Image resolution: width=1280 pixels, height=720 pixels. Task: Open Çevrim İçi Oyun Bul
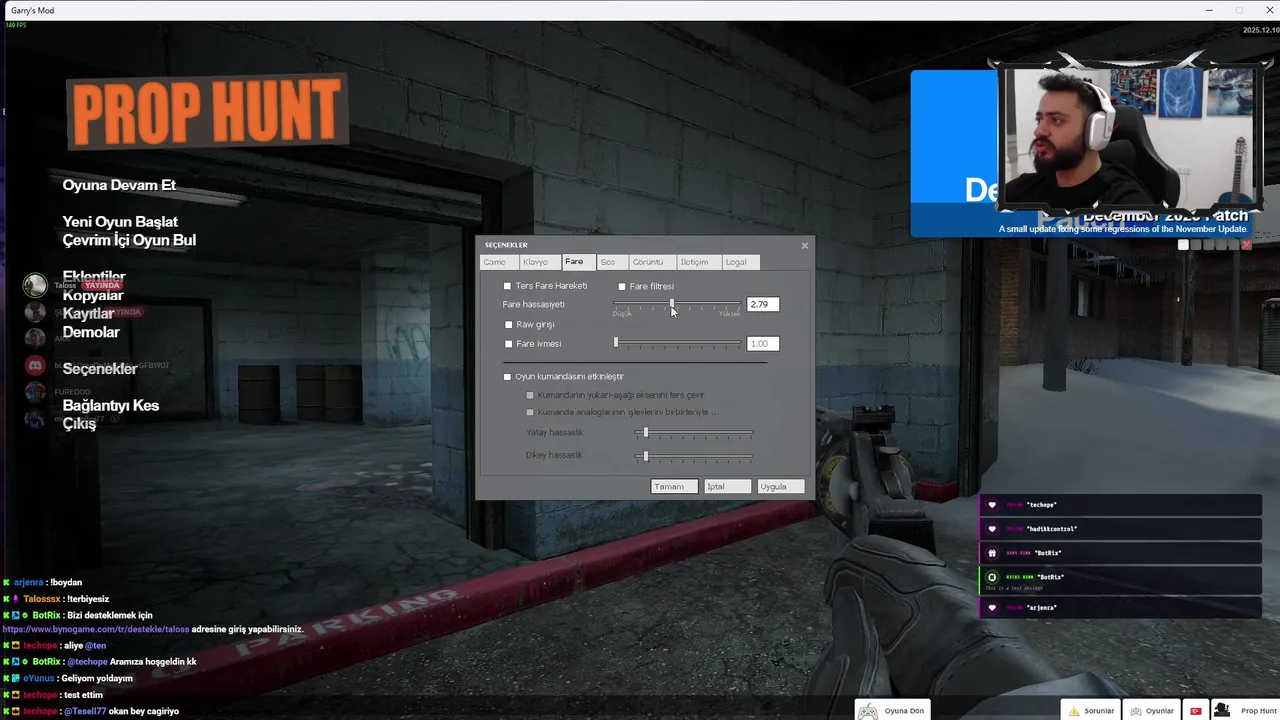click(129, 240)
